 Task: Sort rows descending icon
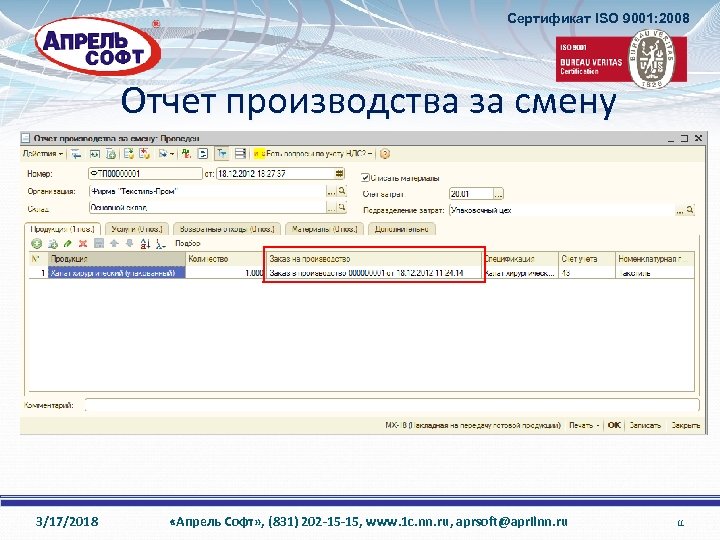(x=161, y=244)
